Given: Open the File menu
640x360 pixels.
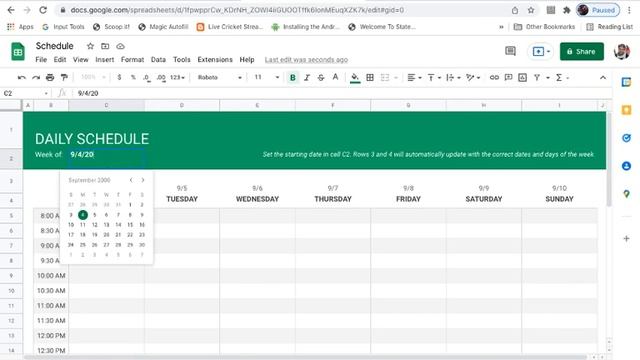Looking at the screenshot, I should [x=41, y=60].
